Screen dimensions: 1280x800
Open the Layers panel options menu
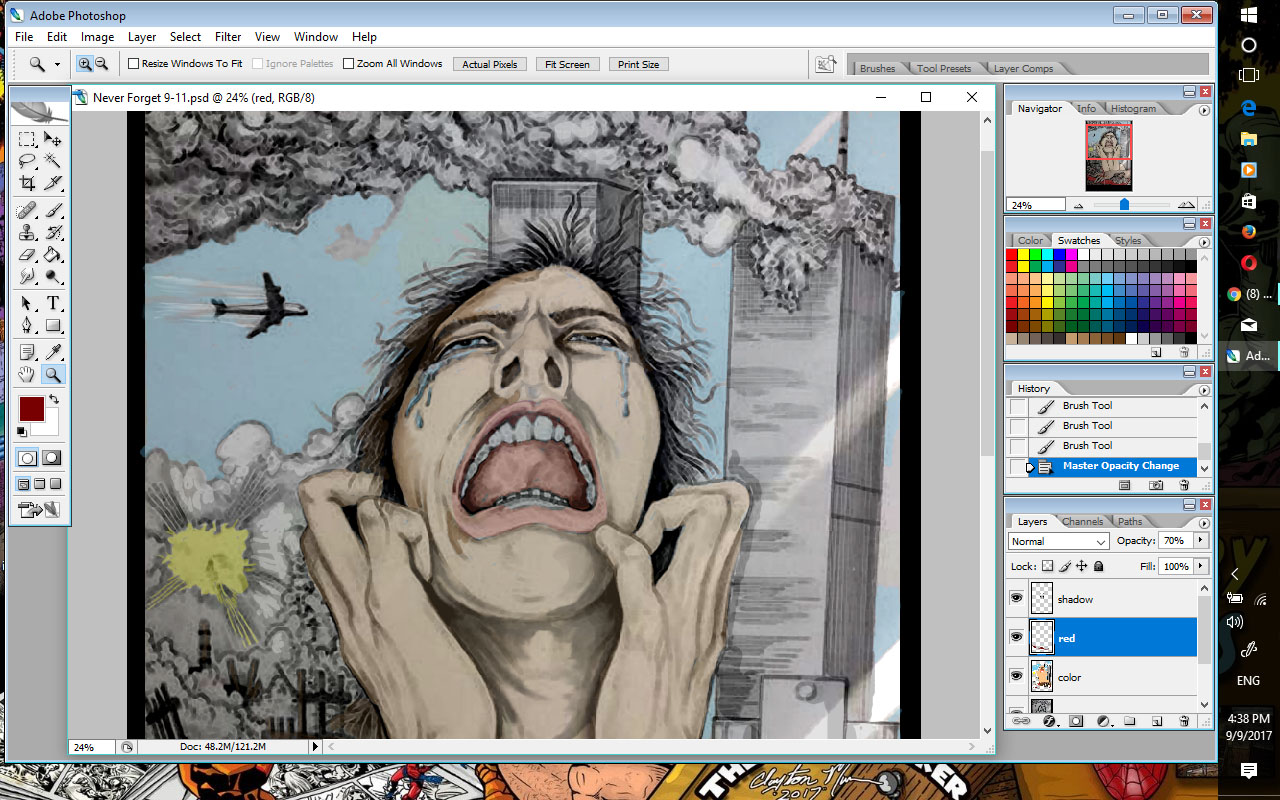[x=1204, y=522]
